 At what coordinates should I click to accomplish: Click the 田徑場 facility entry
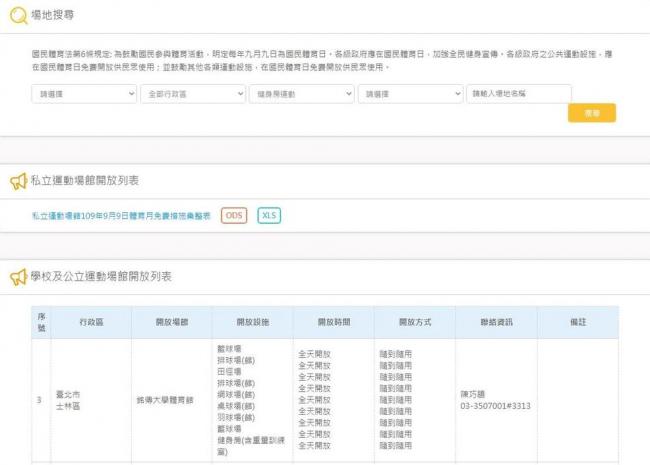pos(229,372)
